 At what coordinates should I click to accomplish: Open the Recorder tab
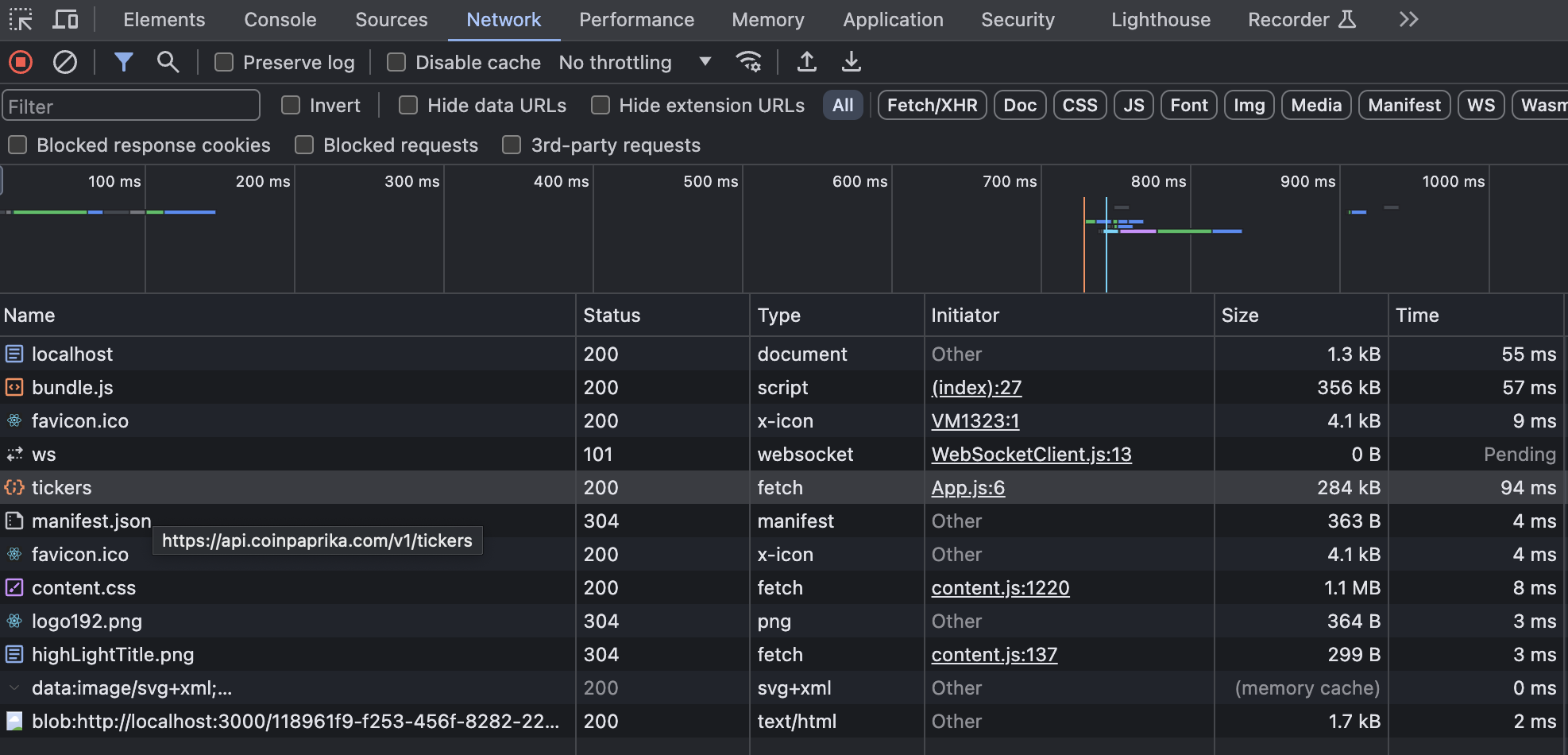point(1302,20)
